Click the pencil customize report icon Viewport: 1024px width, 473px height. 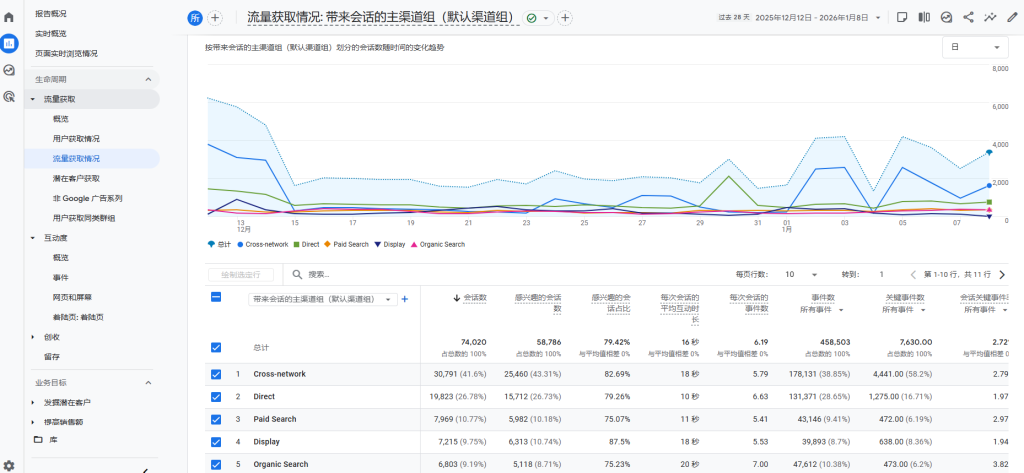[1012, 17]
